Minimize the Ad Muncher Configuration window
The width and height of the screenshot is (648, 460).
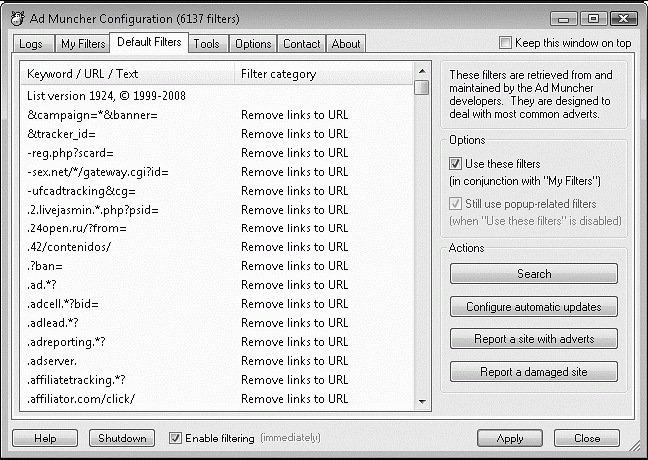[x=563, y=19]
